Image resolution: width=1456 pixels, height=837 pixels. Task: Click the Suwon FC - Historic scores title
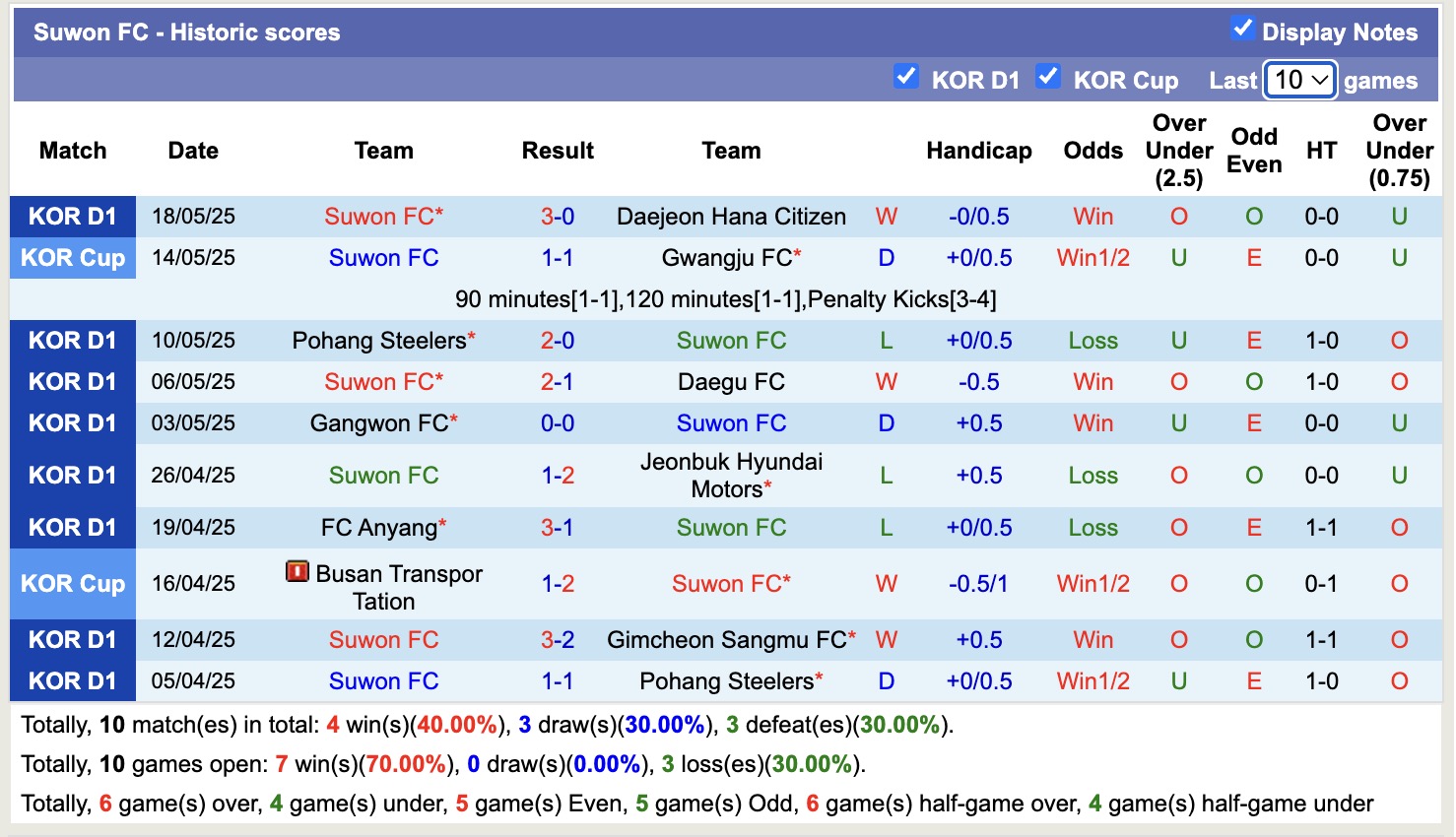[184, 31]
